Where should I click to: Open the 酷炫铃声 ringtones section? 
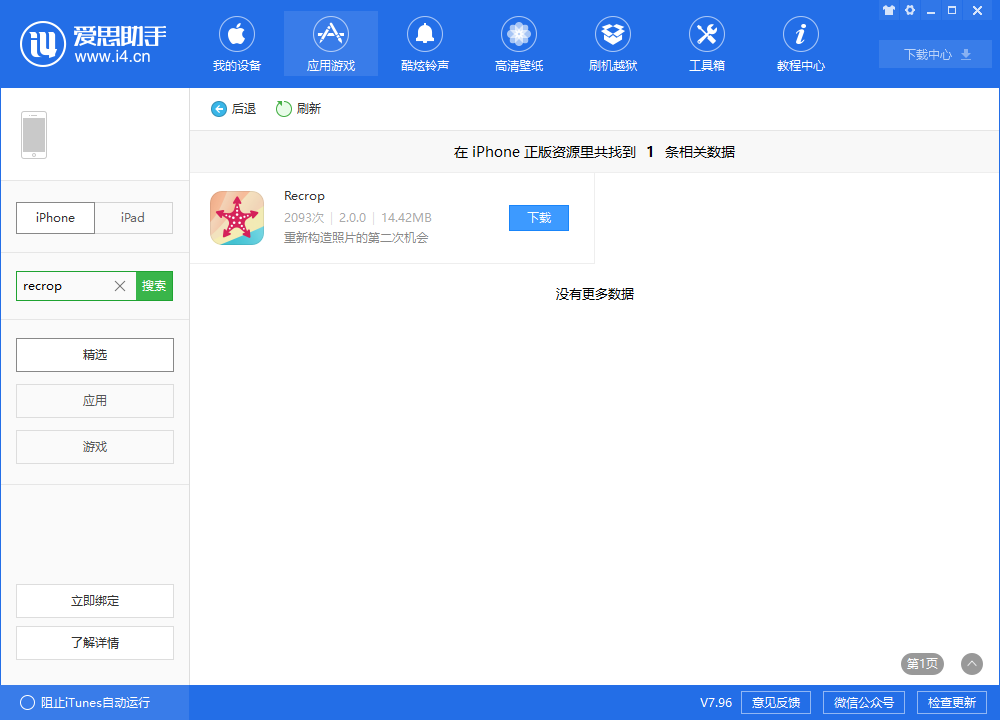point(425,43)
